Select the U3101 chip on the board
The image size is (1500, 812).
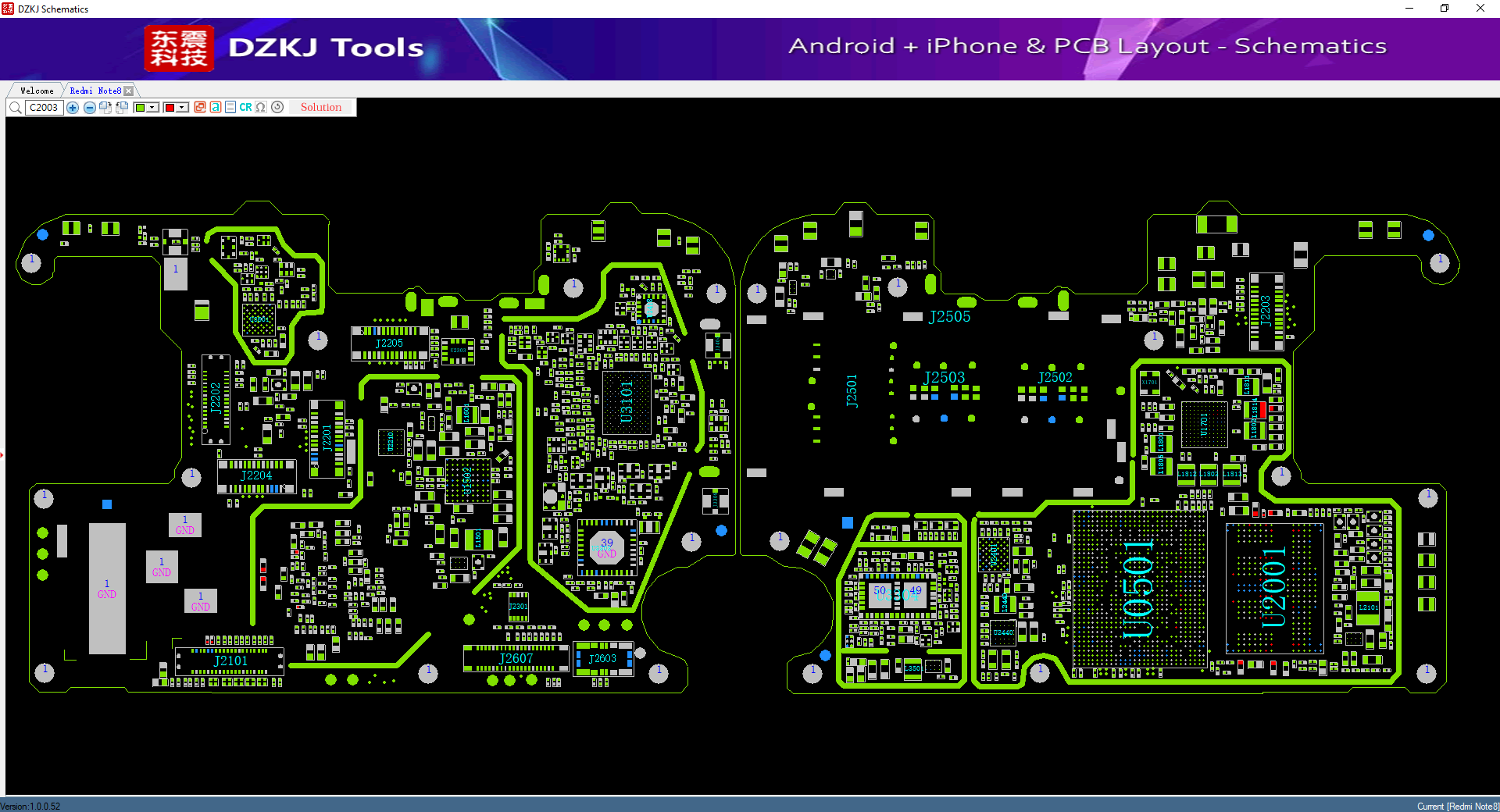(627, 402)
